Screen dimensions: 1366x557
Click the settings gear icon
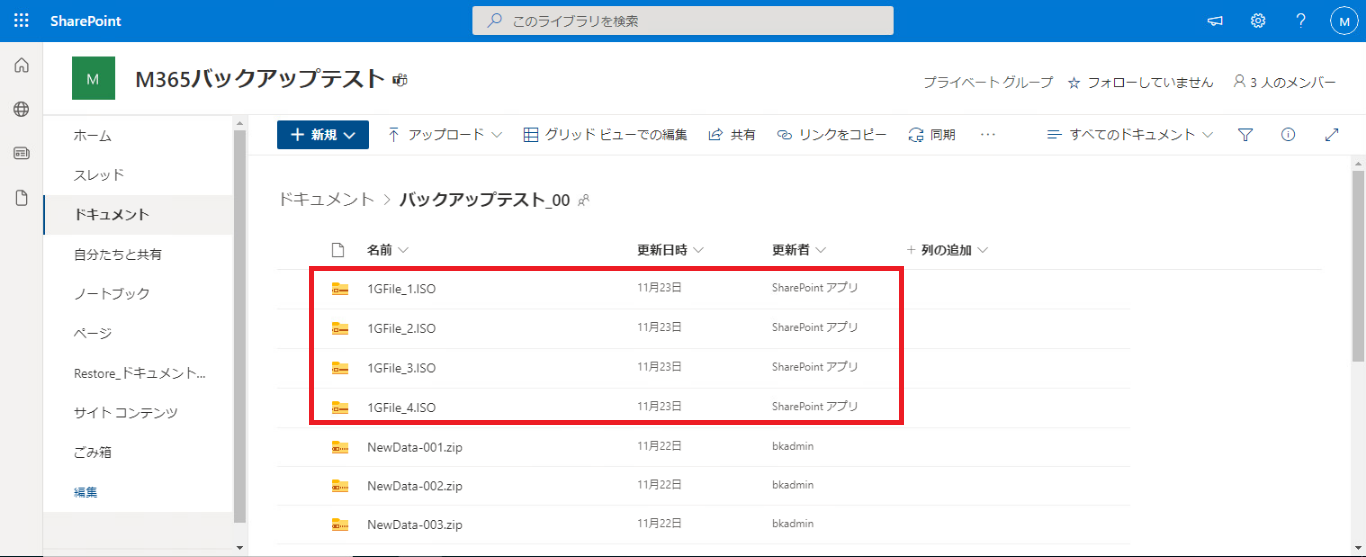1258,21
